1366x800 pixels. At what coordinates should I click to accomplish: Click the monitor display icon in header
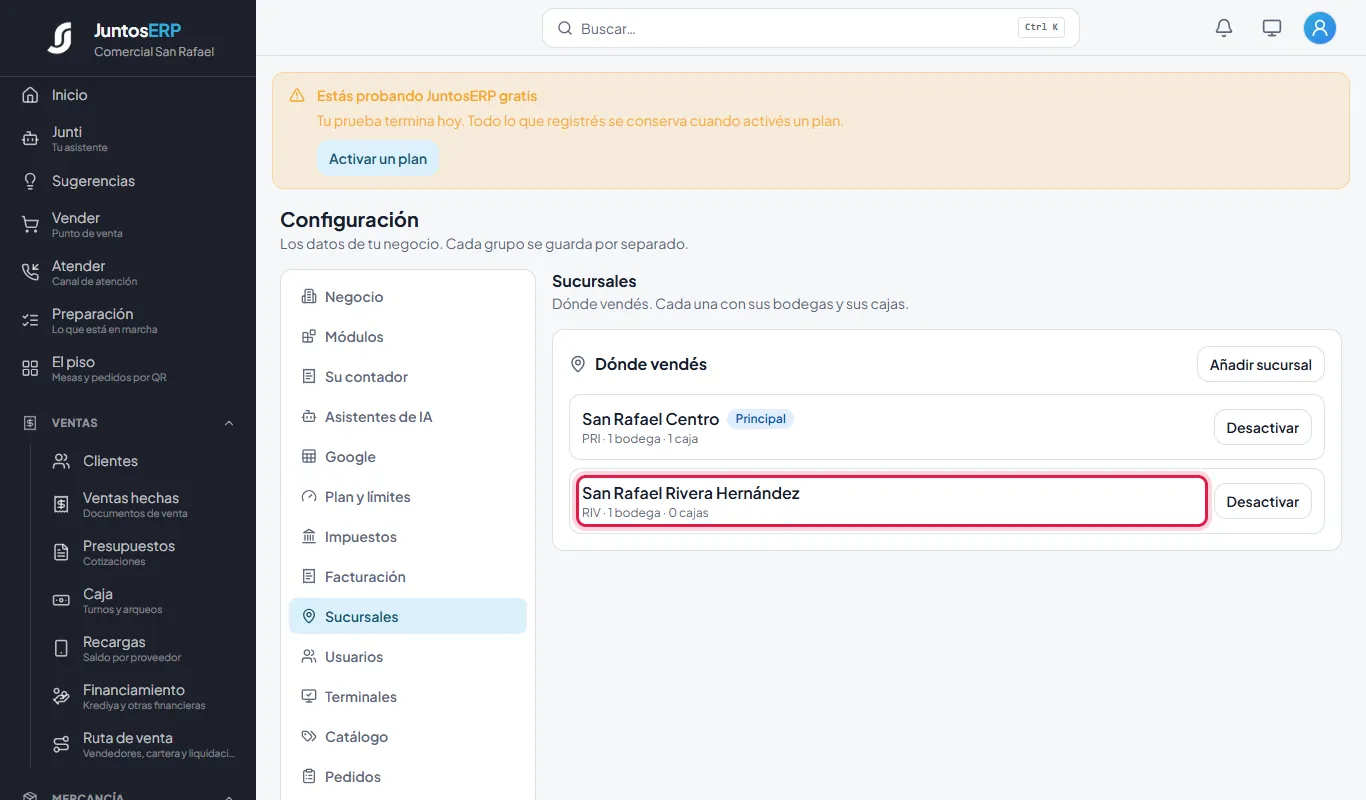pyautogui.click(x=1272, y=28)
